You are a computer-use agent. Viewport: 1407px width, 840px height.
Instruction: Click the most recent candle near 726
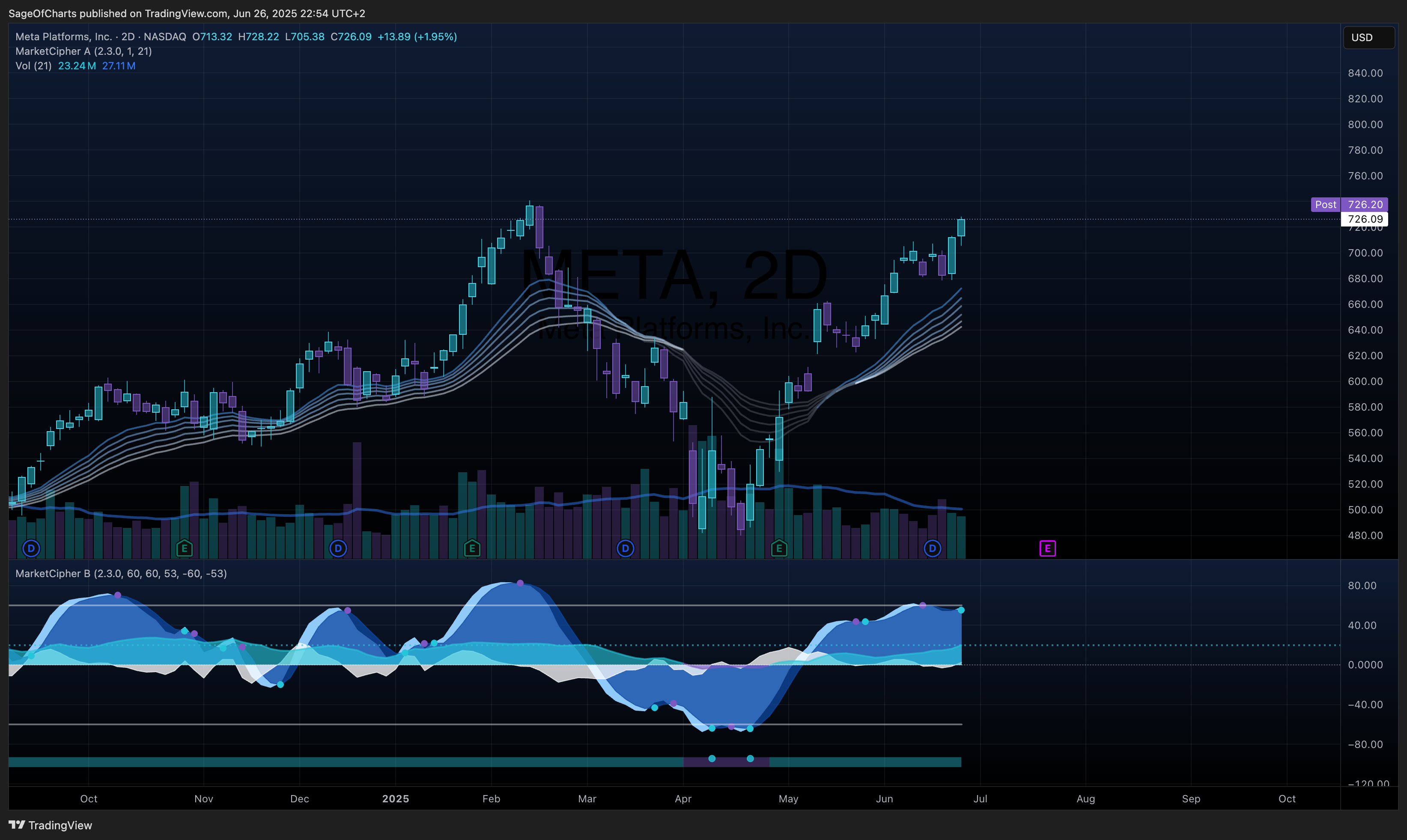961,228
